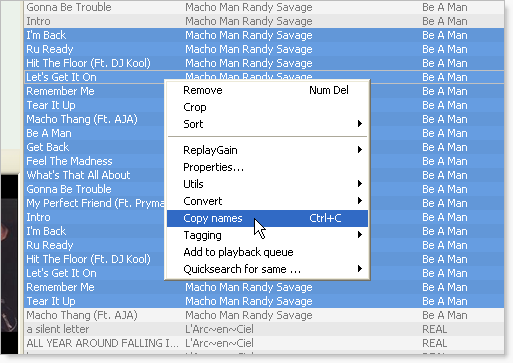Click the REAL album cell for a silent letter
The image size is (513, 363).
(x=434, y=329)
